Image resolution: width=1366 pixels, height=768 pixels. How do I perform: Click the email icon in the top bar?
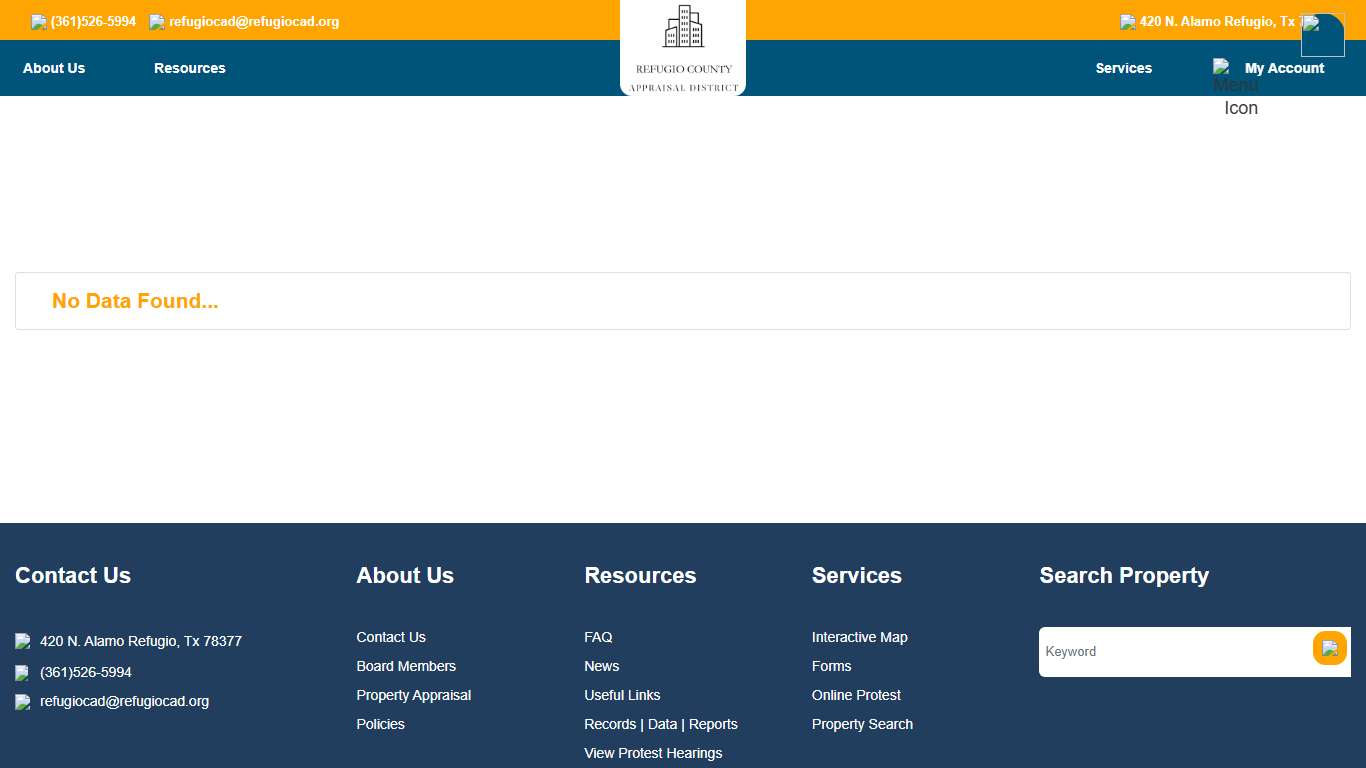(x=157, y=22)
